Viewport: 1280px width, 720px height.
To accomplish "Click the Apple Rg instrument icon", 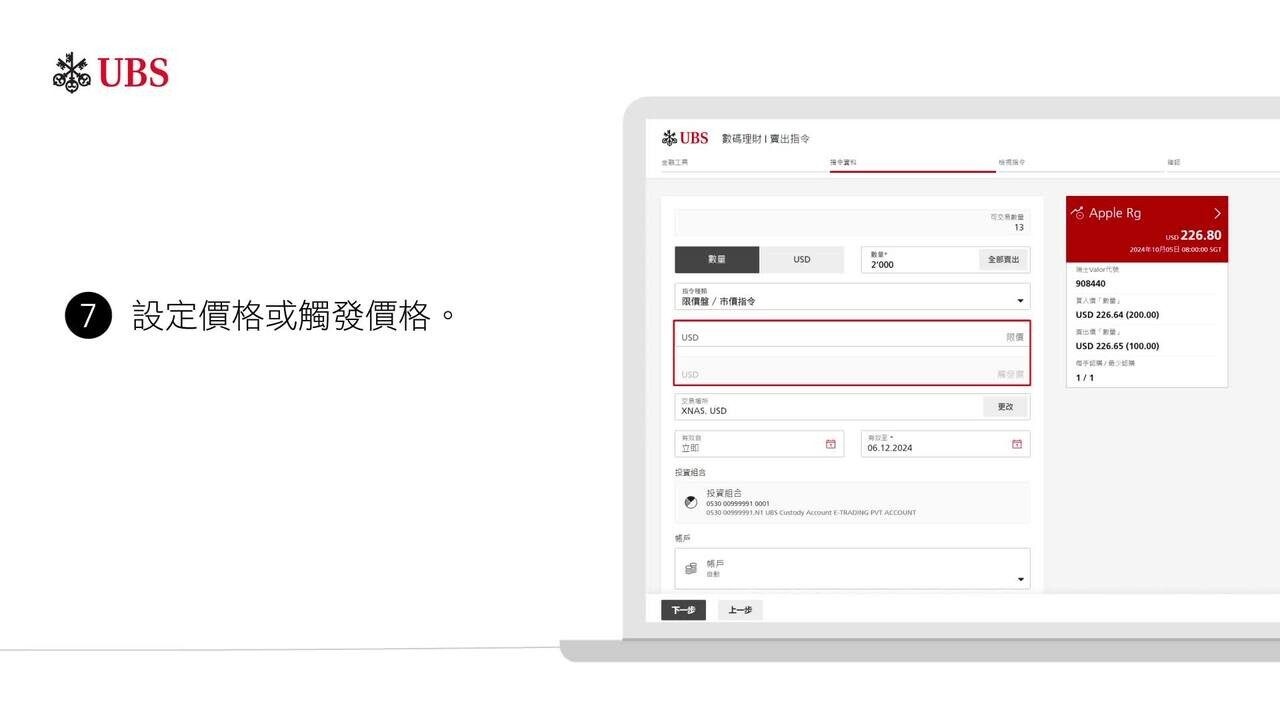I will [1077, 213].
